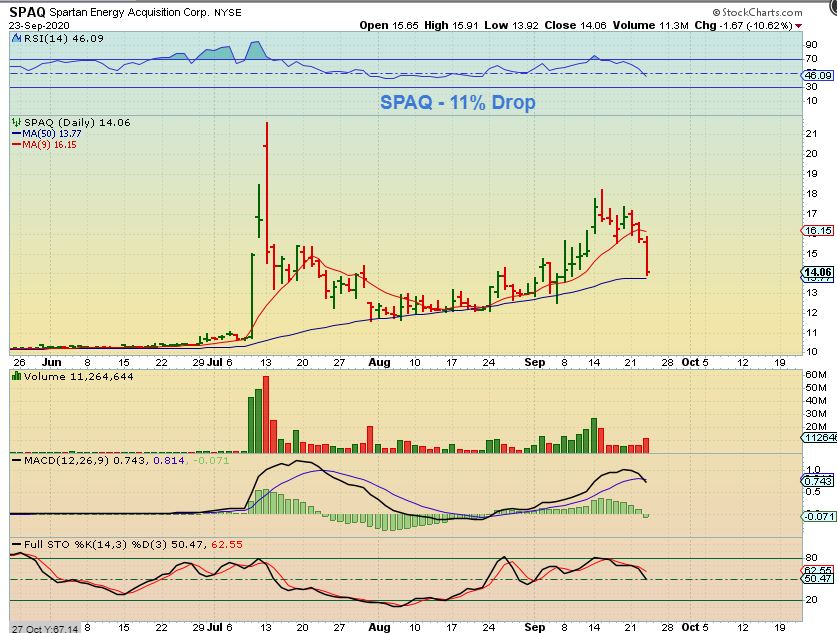Click the SPAQ (Daily) 14.06 legend text
837x633 pixels.
(x=77, y=122)
